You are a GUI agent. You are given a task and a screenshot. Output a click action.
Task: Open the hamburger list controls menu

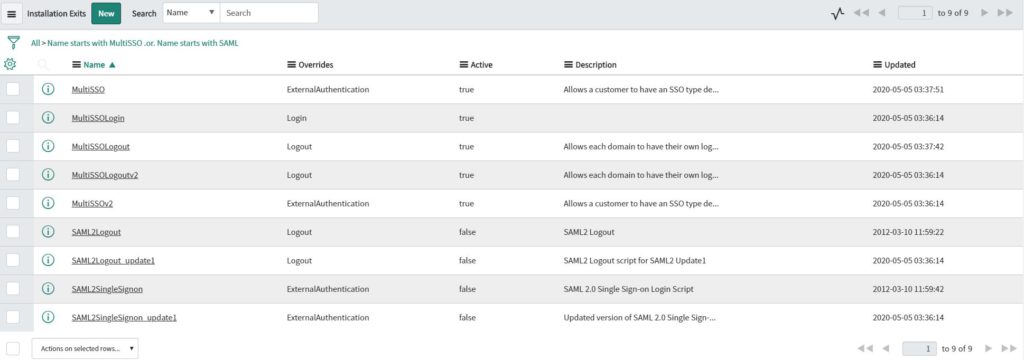click(x=11, y=13)
